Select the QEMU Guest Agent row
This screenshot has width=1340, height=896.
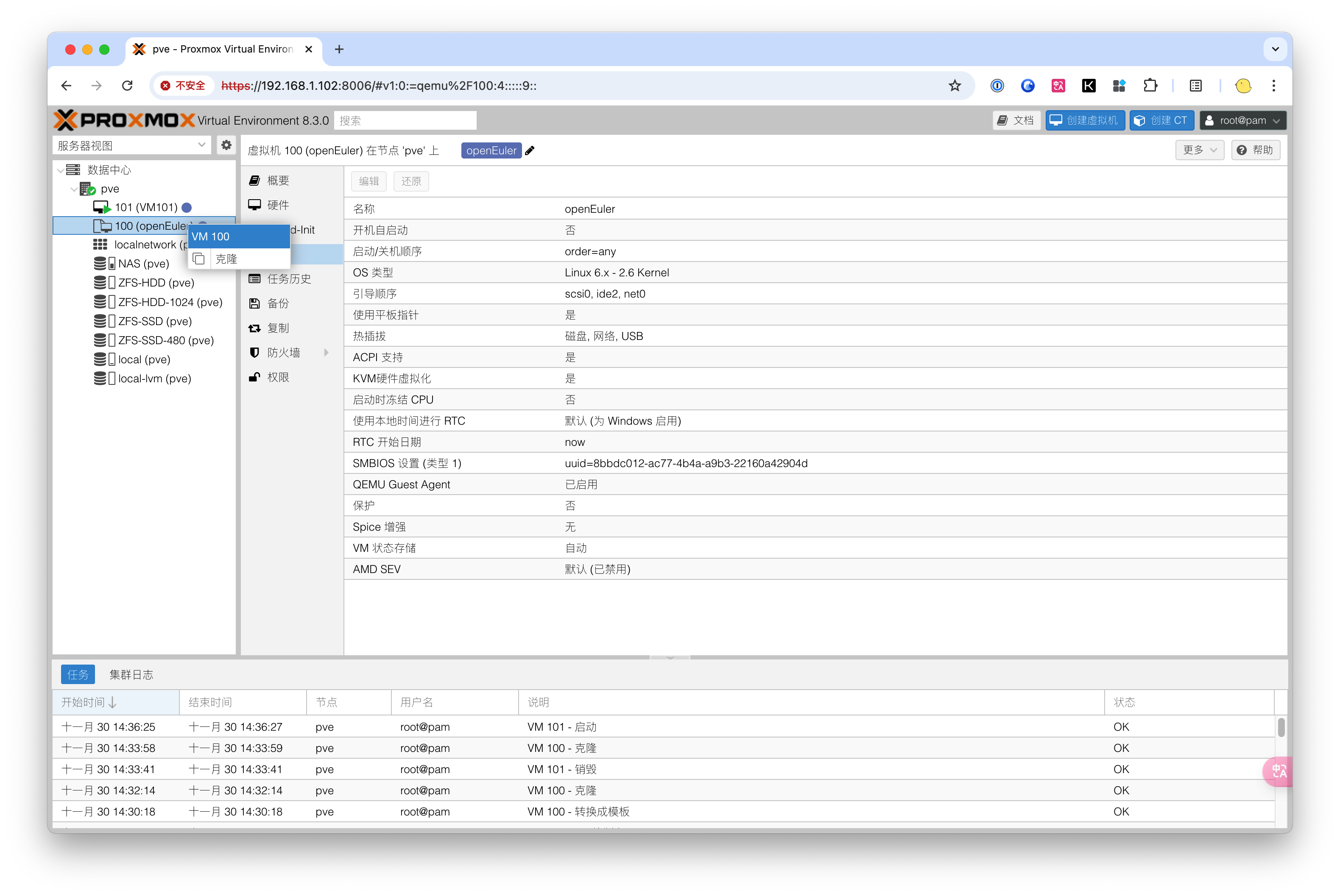815,484
